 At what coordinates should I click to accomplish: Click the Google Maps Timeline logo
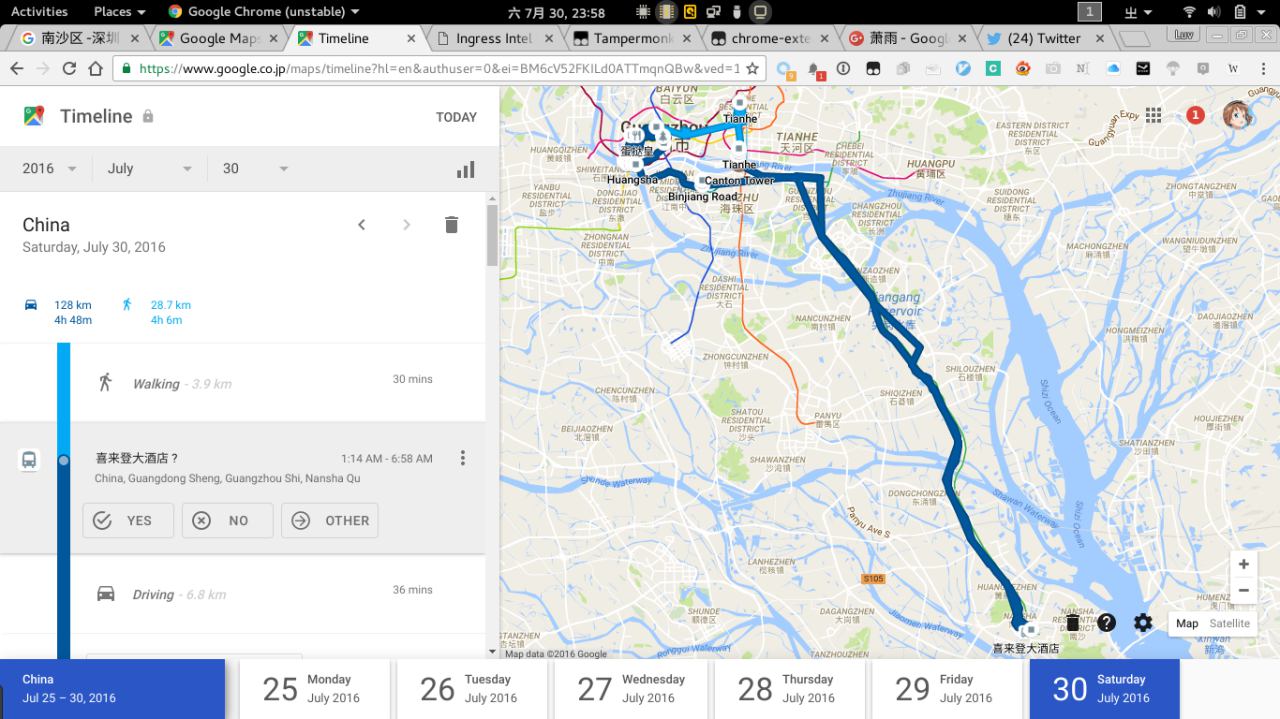pyautogui.click(x=34, y=116)
